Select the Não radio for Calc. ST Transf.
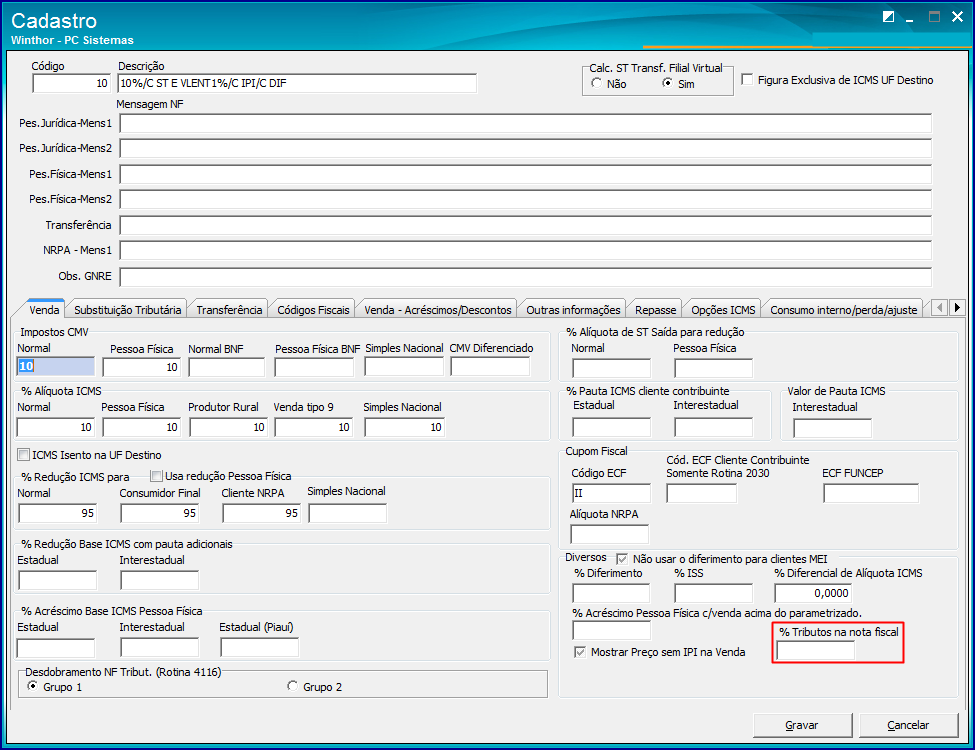975x750 pixels. pyautogui.click(x=597, y=83)
